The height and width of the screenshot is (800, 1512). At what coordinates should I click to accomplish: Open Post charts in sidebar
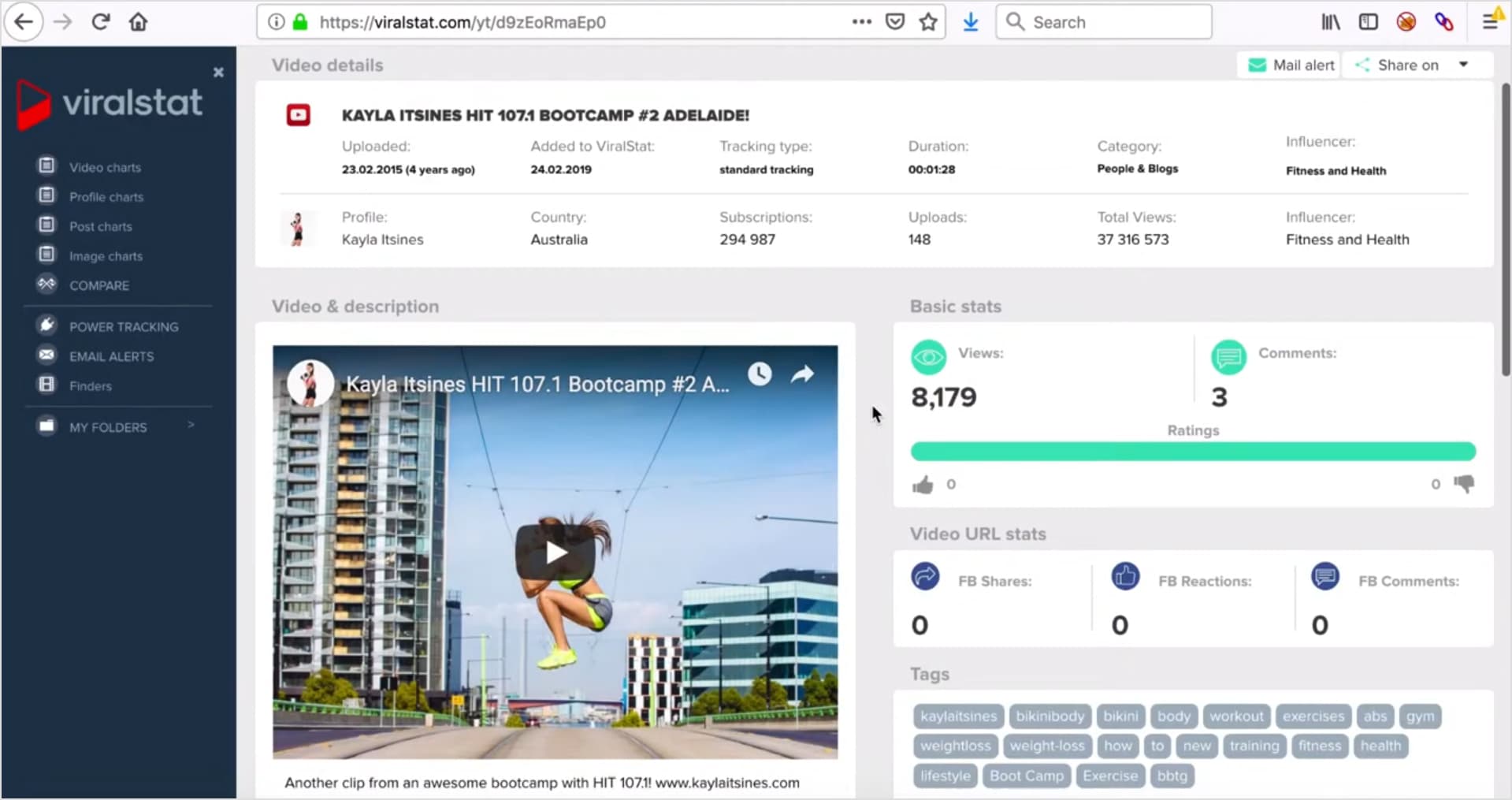tap(101, 226)
